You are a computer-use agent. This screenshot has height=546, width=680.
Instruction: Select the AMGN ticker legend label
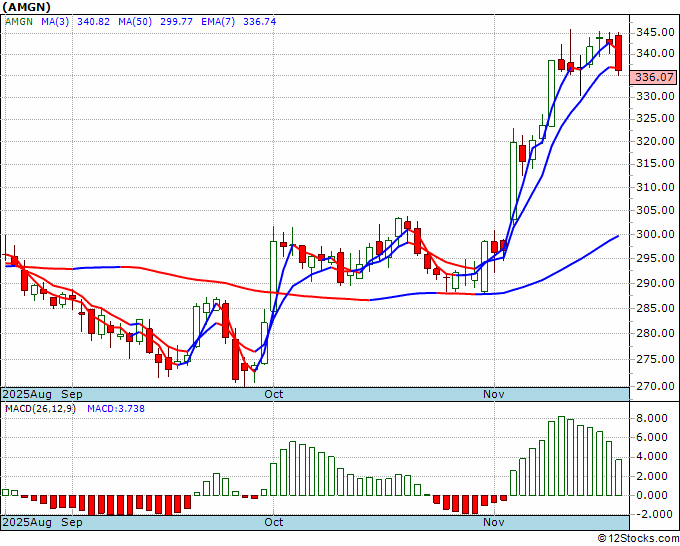(x=19, y=21)
